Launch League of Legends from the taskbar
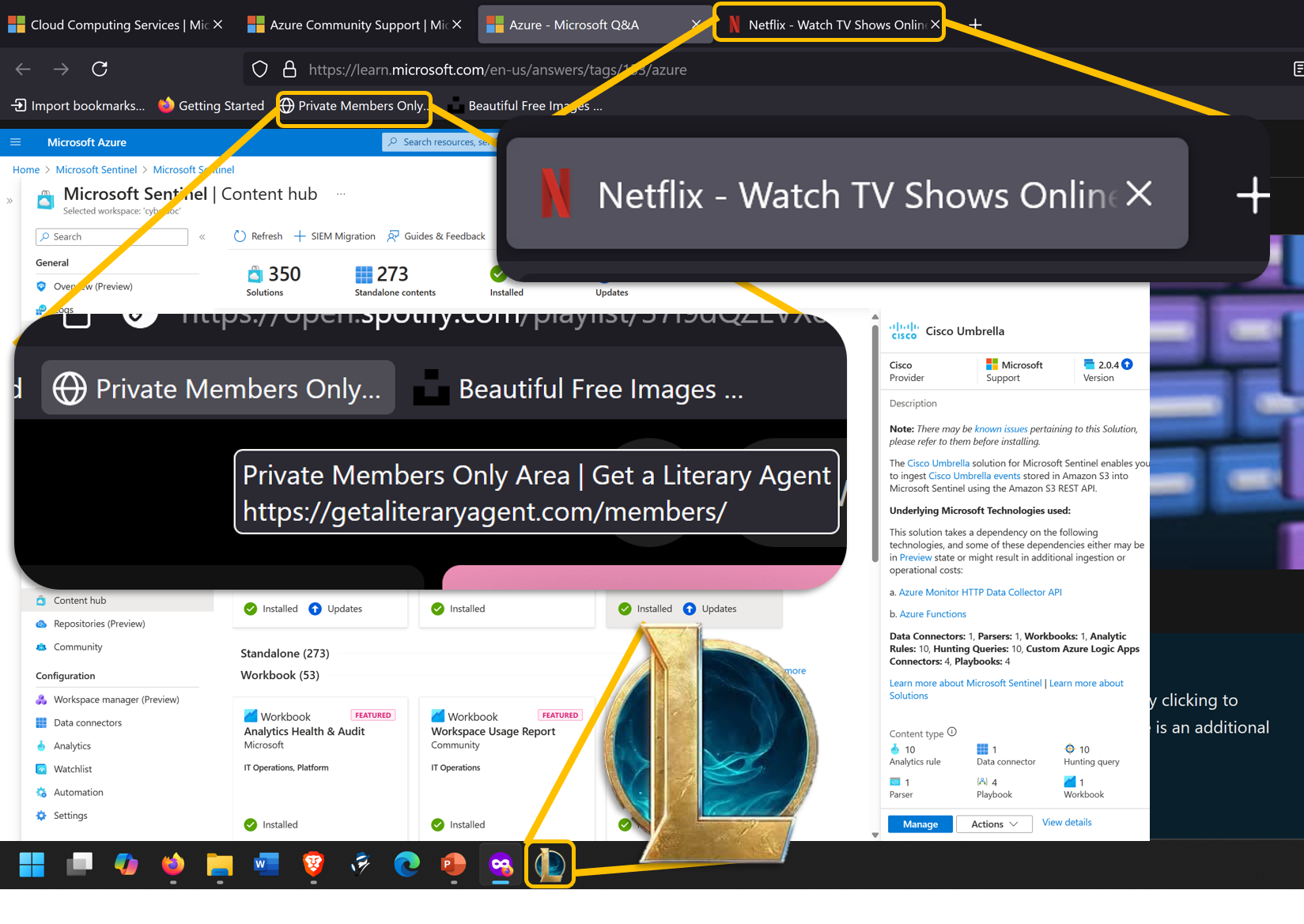The height and width of the screenshot is (924, 1304). pos(550,864)
